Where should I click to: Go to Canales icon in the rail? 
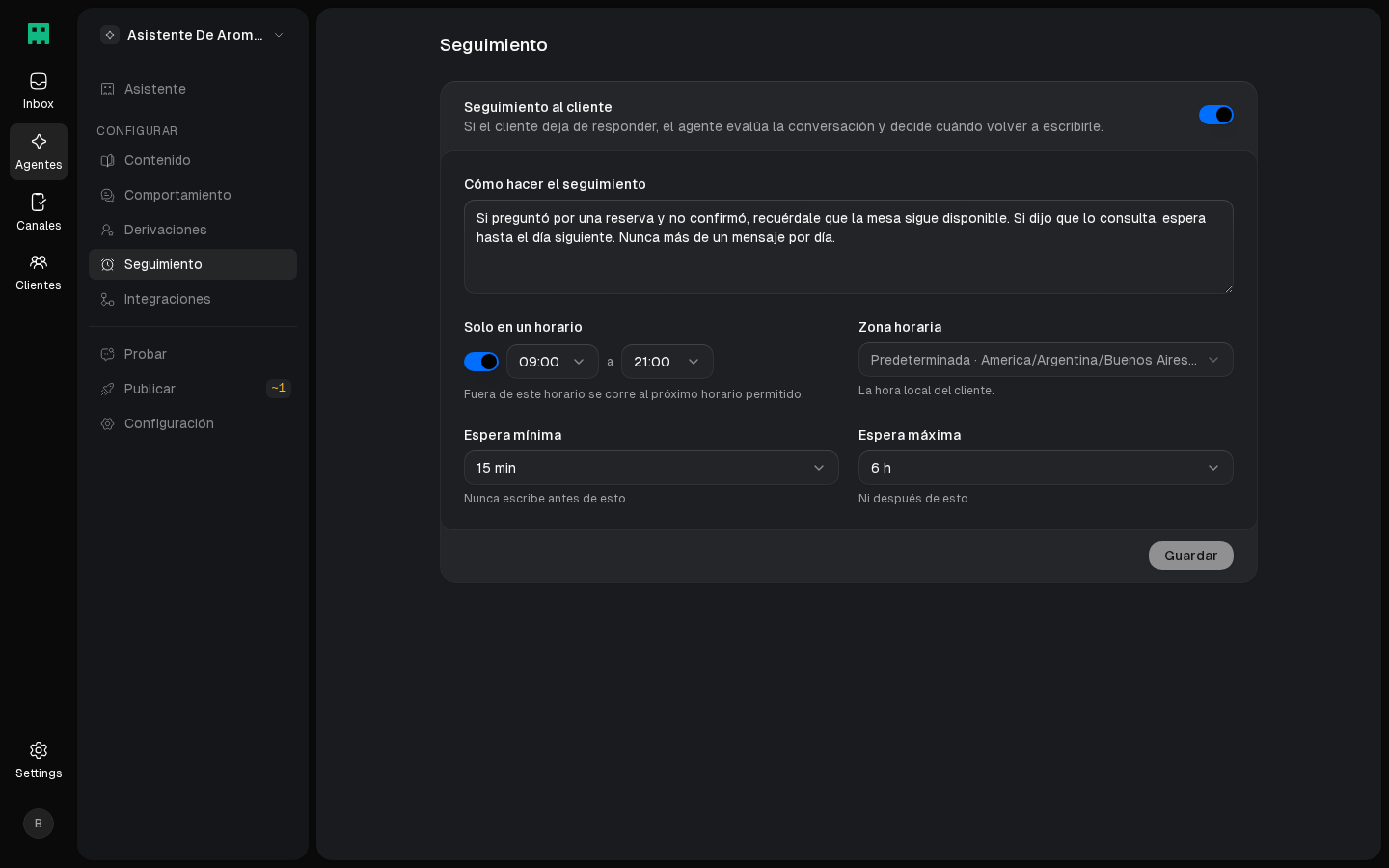pos(39,203)
